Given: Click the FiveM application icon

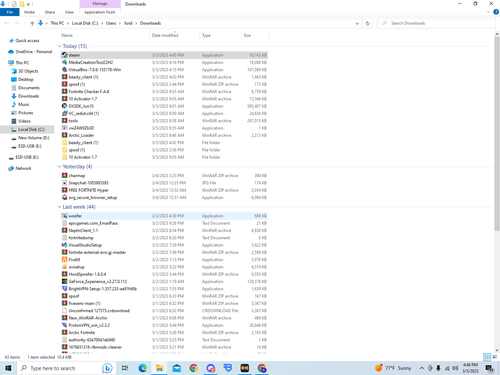Looking at the screenshot, I should click(65, 260).
